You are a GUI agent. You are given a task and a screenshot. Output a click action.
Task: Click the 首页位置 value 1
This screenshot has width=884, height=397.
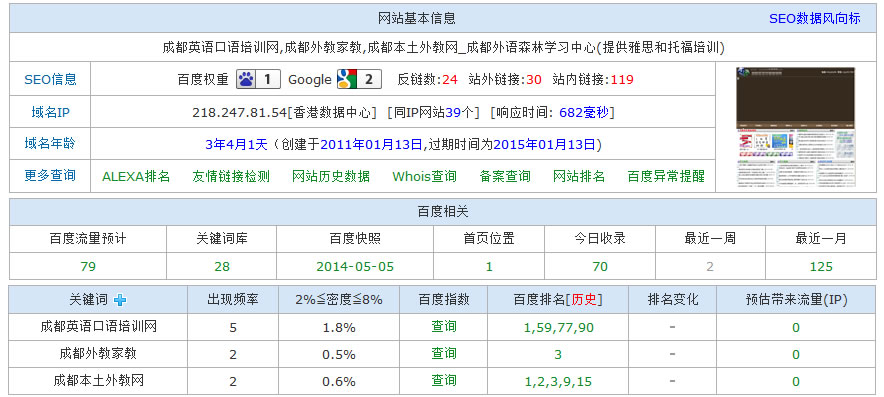point(489,267)
